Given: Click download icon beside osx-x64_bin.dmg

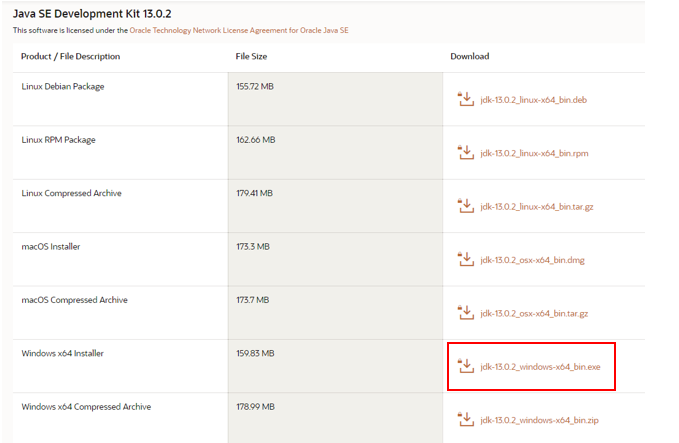Looking at the screenshot, I should 466,259.
